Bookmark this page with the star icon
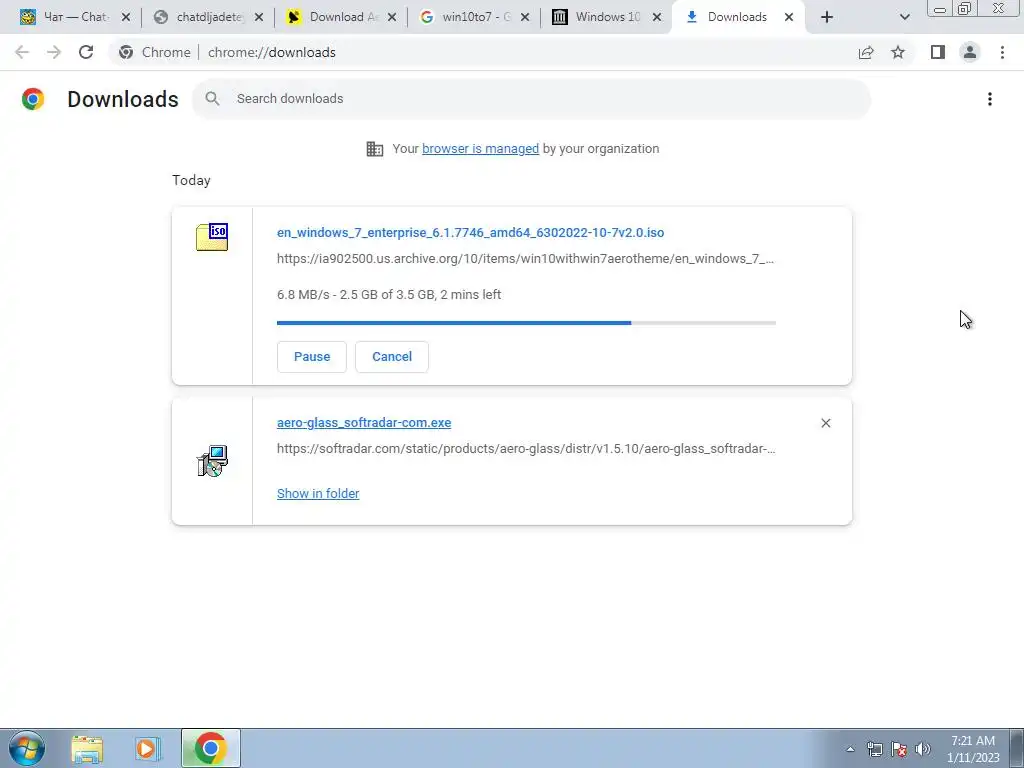This screenshot has width=1024, height=768. click(x=898, y=52)
